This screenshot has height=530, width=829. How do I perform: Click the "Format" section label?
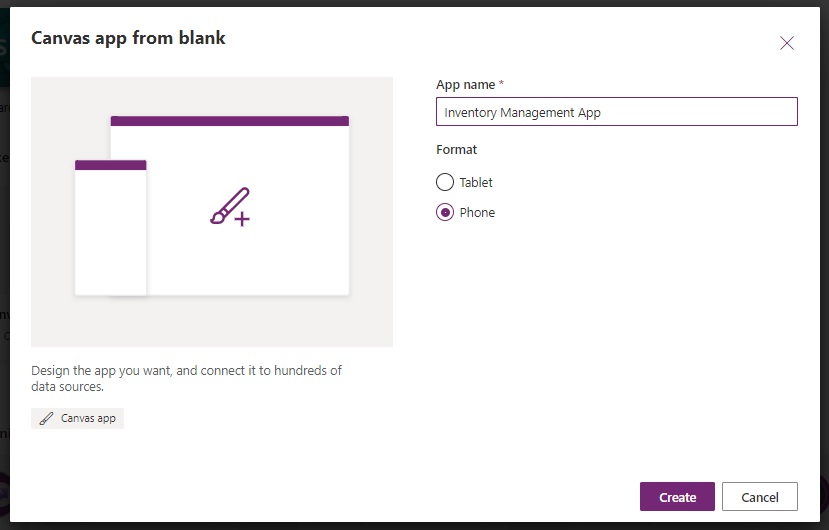457,150
